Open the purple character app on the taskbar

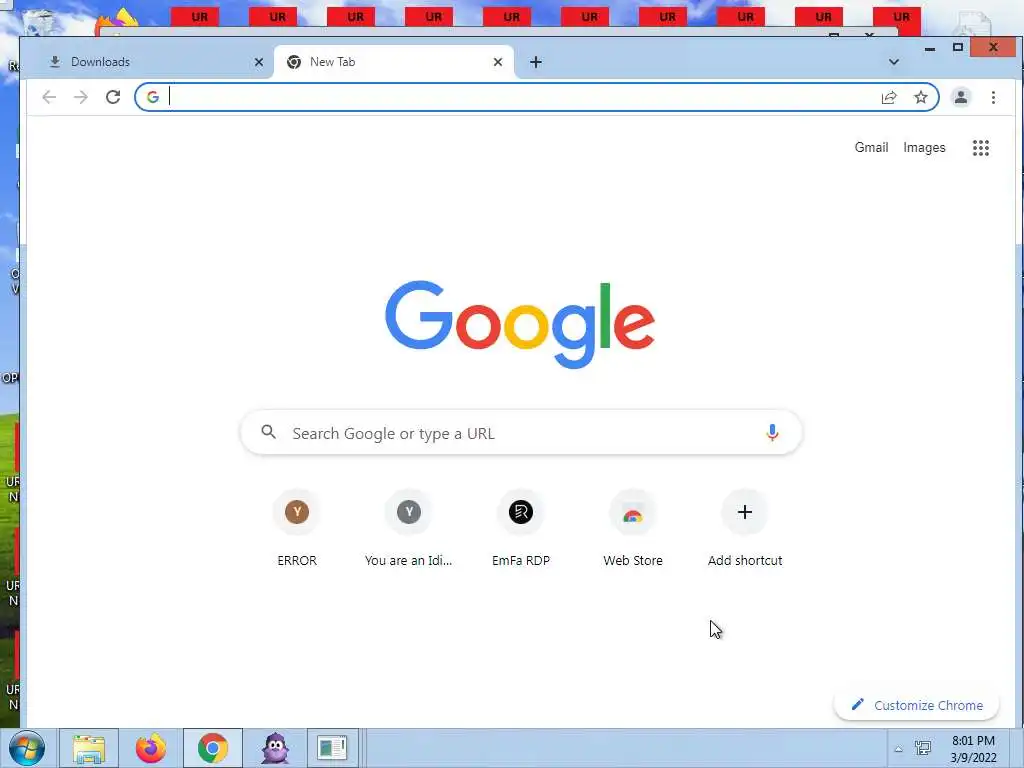tap(275, 748)
